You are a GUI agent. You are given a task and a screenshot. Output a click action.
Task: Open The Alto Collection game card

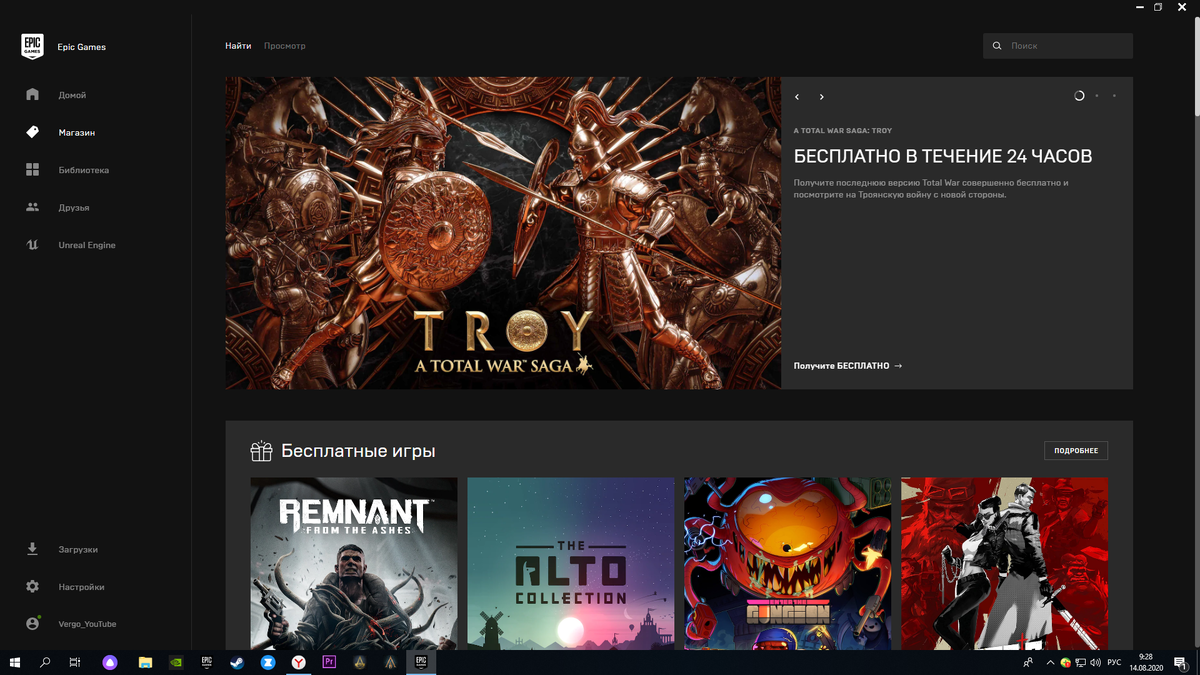coord(571,563)
